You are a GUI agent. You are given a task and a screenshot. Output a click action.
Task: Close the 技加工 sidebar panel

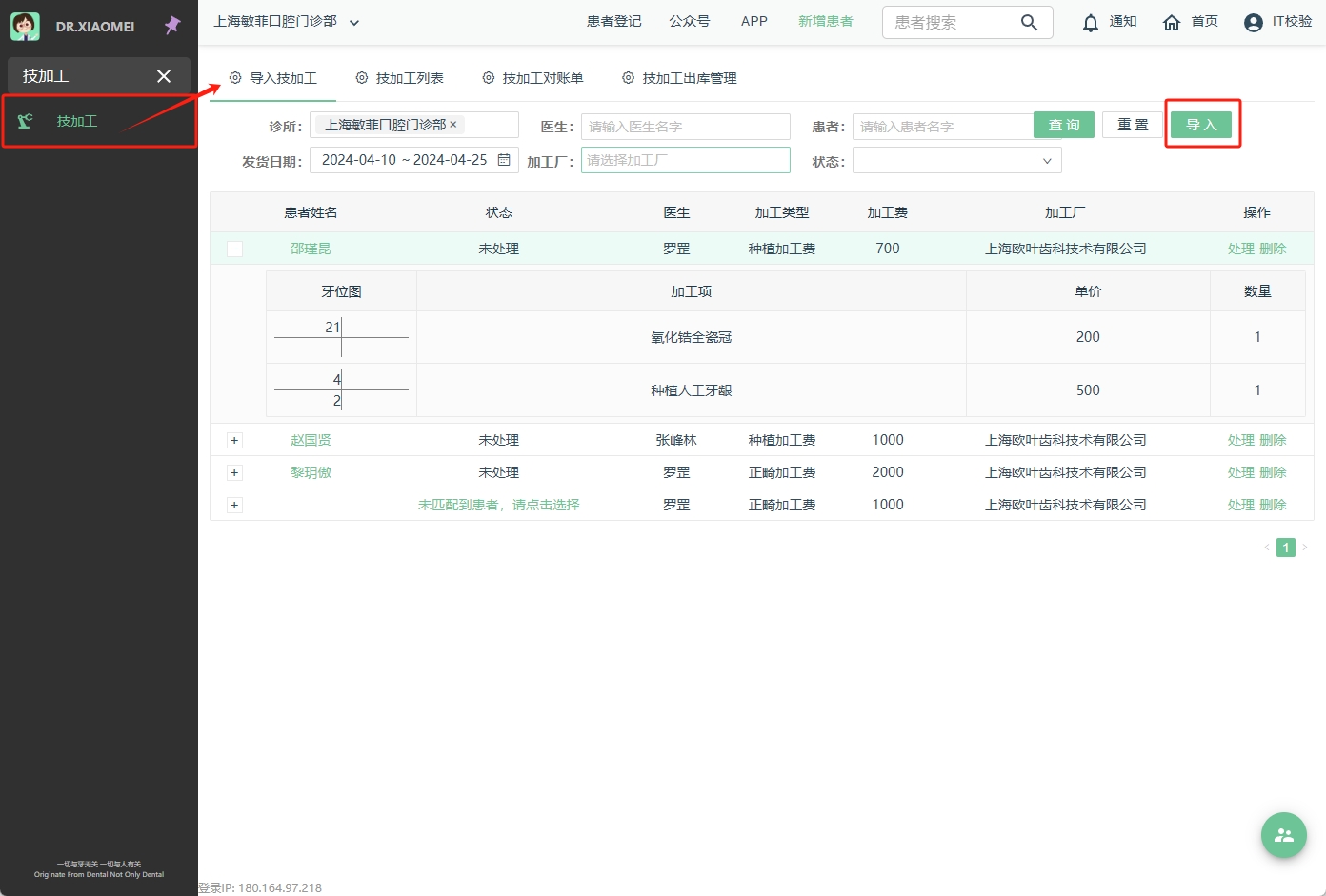(x=164, y=76)
